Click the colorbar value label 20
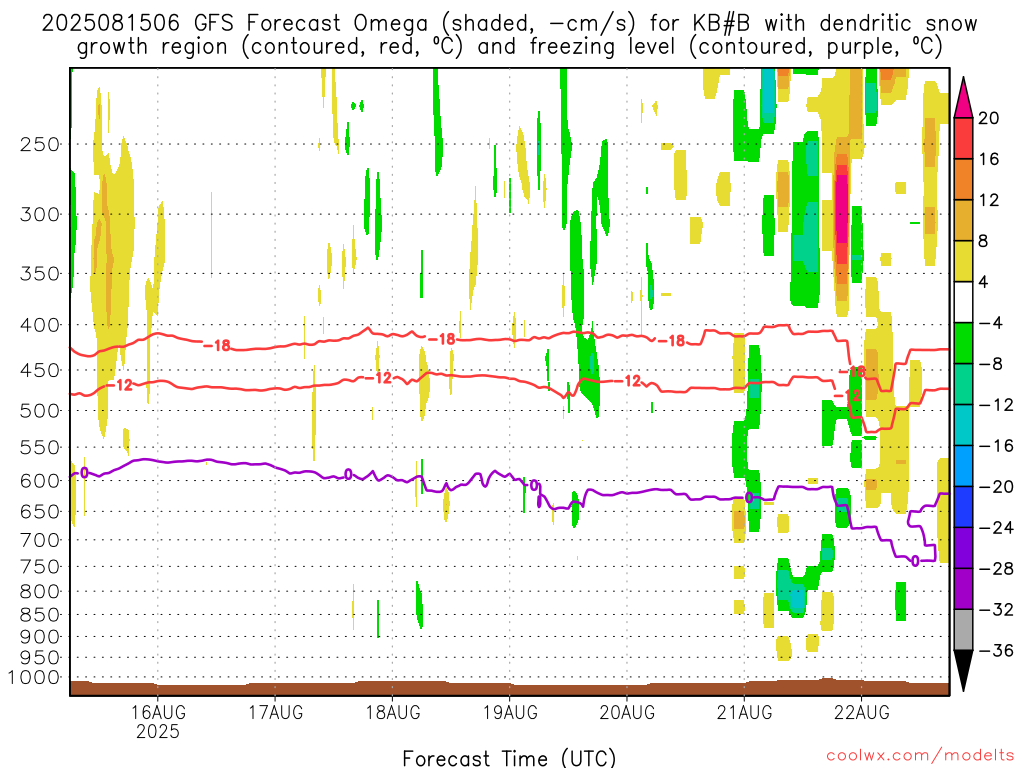The height and width of the screenshot is (768, 1024). pyautogui.click(x=989, y=118)
